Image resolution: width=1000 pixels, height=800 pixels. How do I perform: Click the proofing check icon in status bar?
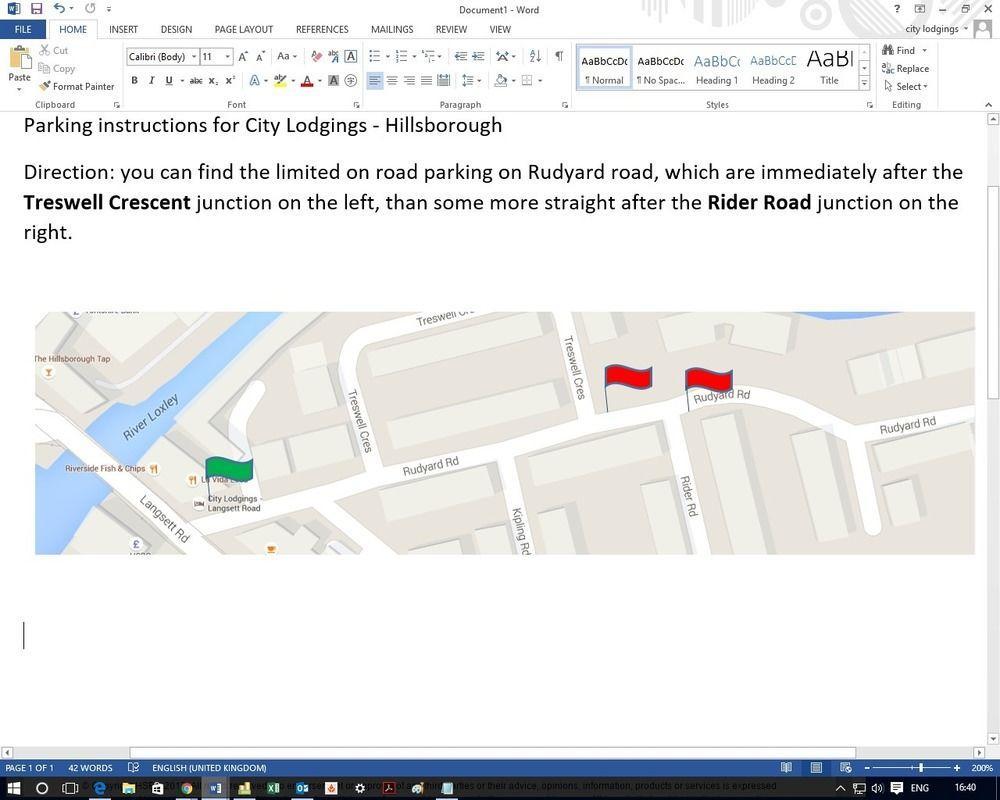pyautogui.click(x=133, y=767)
